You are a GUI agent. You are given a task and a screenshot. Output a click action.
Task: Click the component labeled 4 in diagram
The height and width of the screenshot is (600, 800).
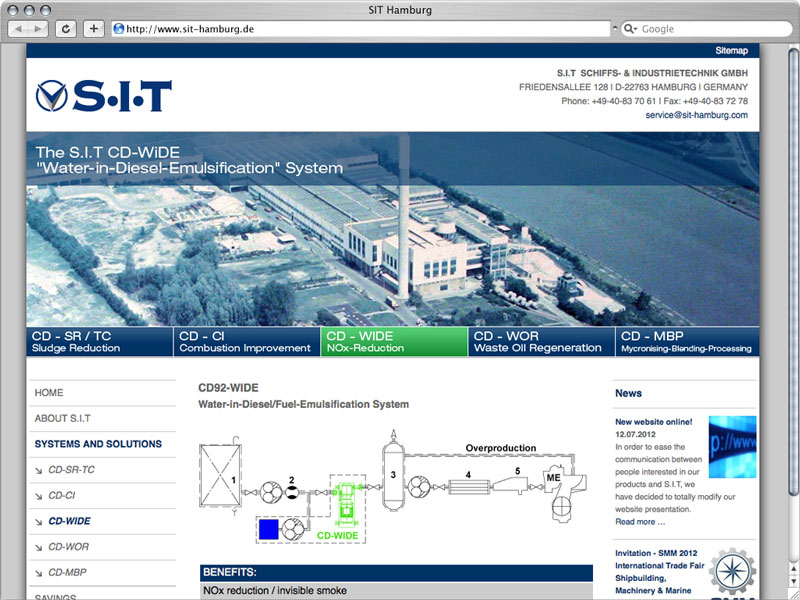[x=469, y=486]
